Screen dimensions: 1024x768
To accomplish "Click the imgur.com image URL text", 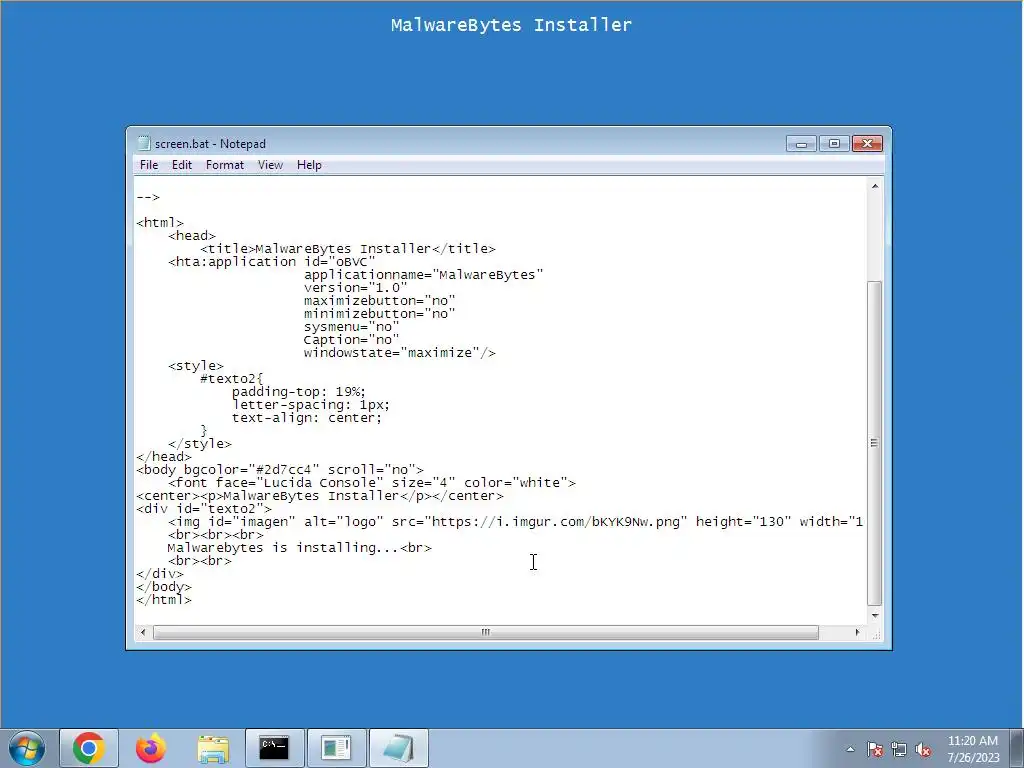I will [556, 522].
